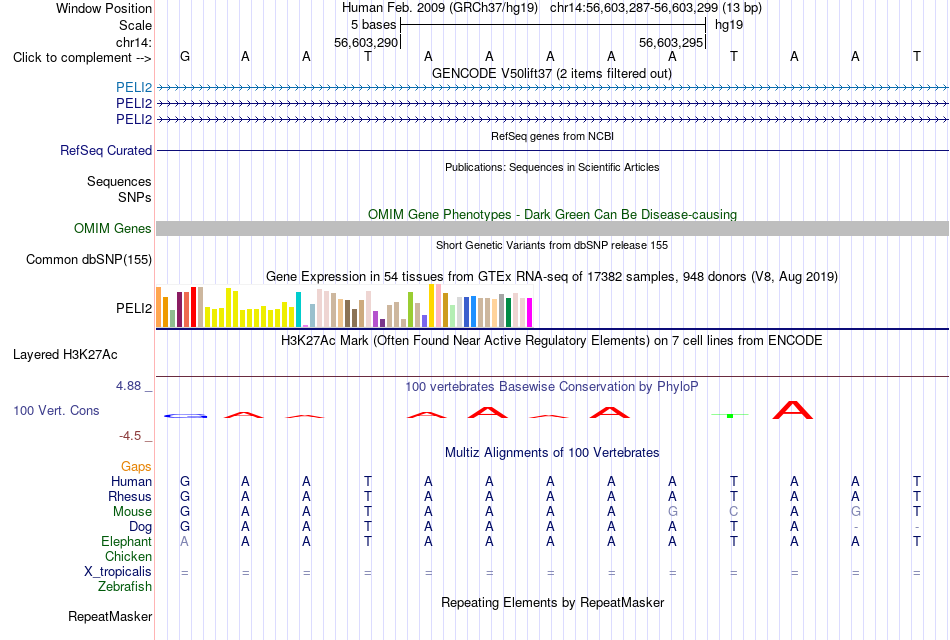Click the chr14: base position label
Screen dimensions: 950x640
pos(133,42)
